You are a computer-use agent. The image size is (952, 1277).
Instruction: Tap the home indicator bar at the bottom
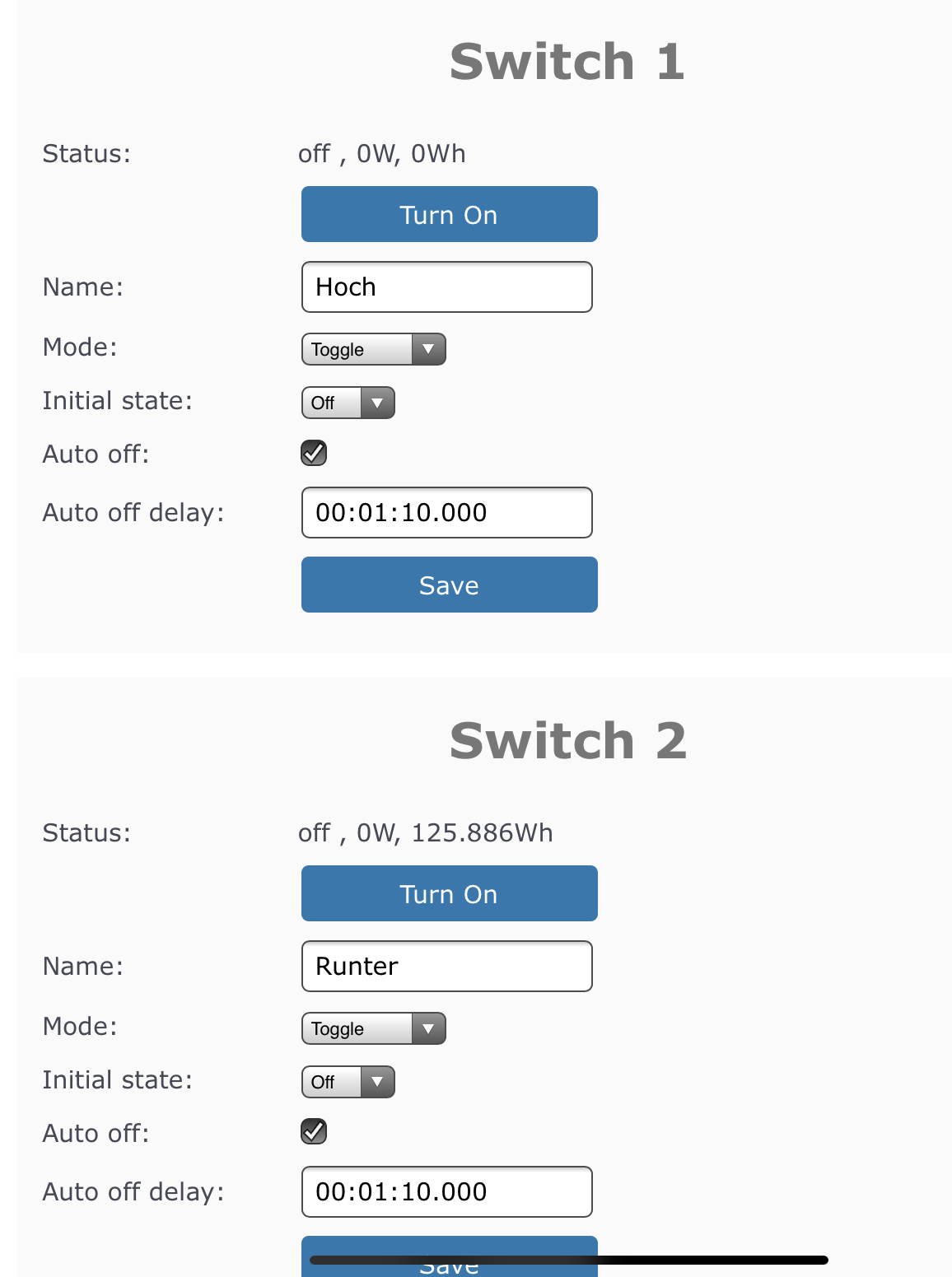click(568, 1260)
